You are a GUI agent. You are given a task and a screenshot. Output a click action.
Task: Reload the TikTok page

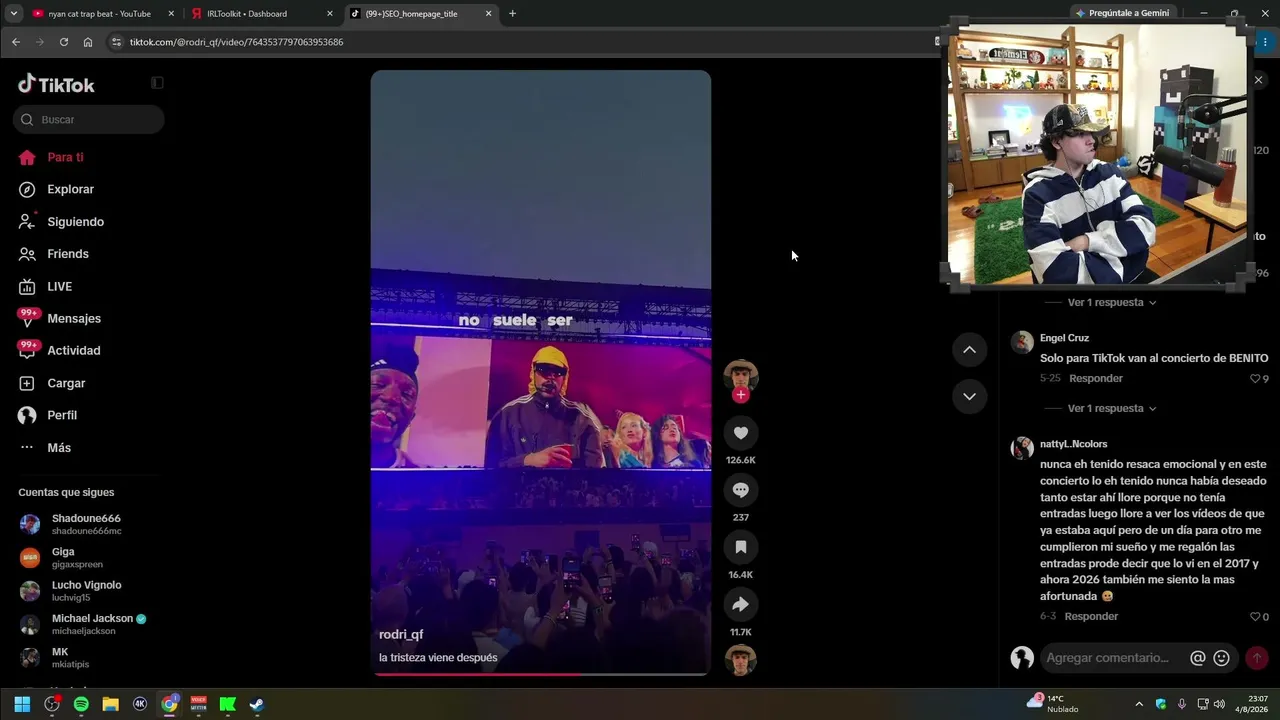[64, 42]
